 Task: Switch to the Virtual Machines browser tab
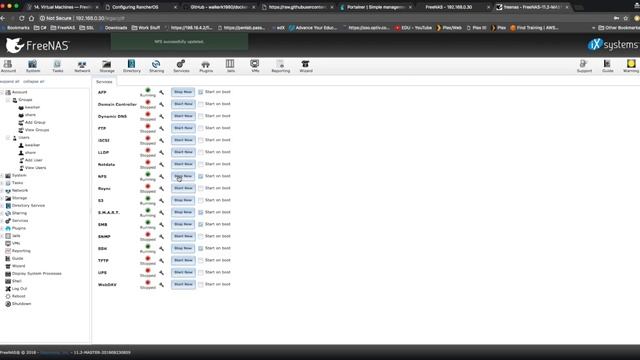click(x=61, y=7)
